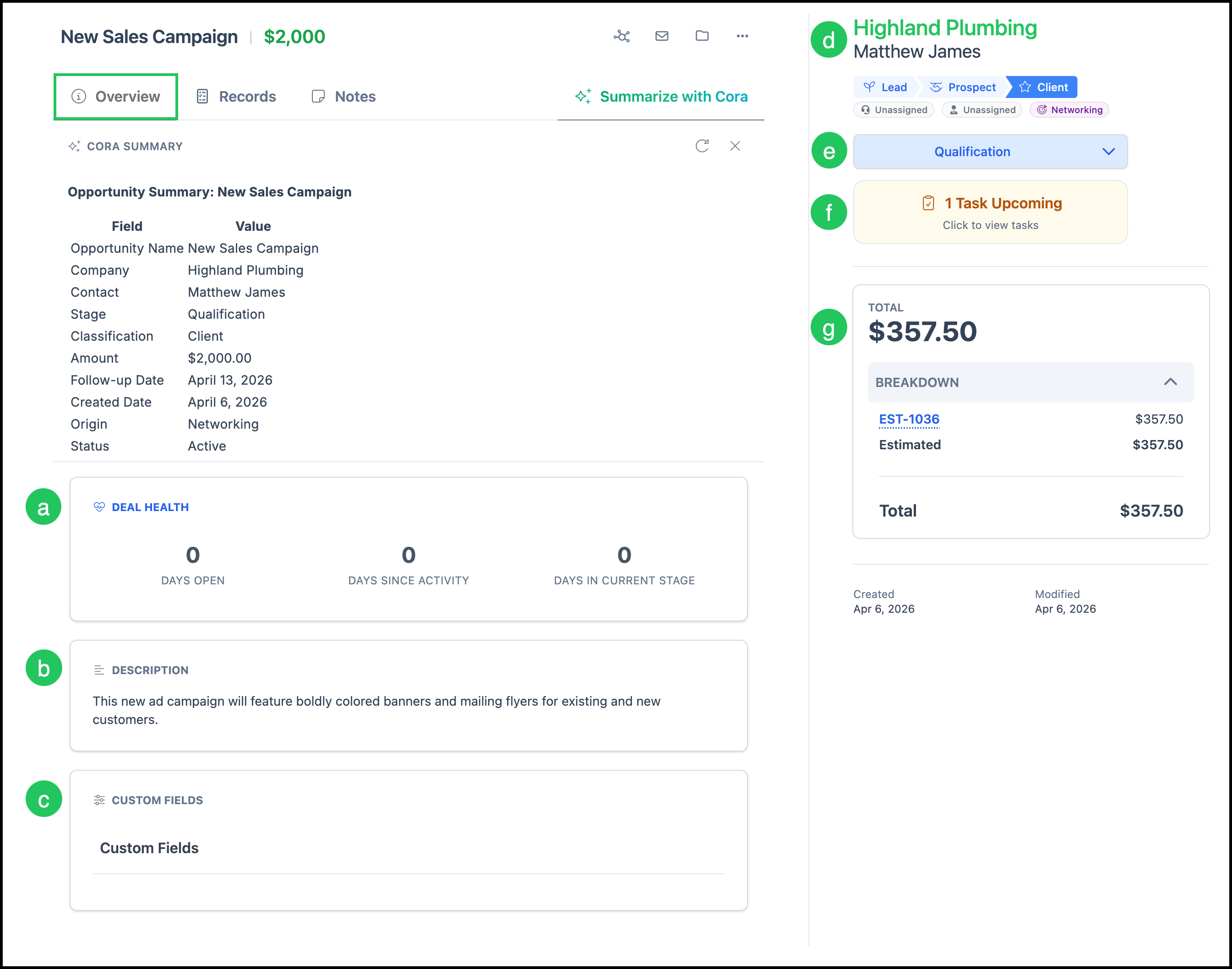The height and width of the screenshot is (969, 1232).
Task: Open the Qualification stage dropdown
Action: (990, 152)
